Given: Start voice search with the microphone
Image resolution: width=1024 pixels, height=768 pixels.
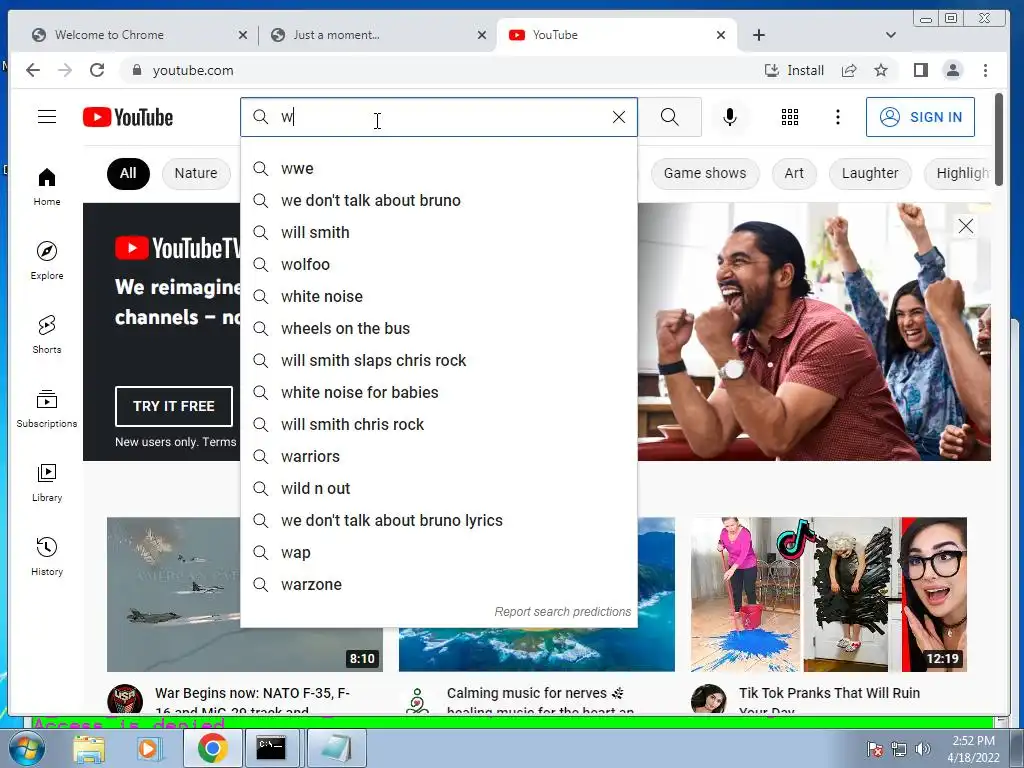Looking at the screenshot, I should [x=730, y=117].
